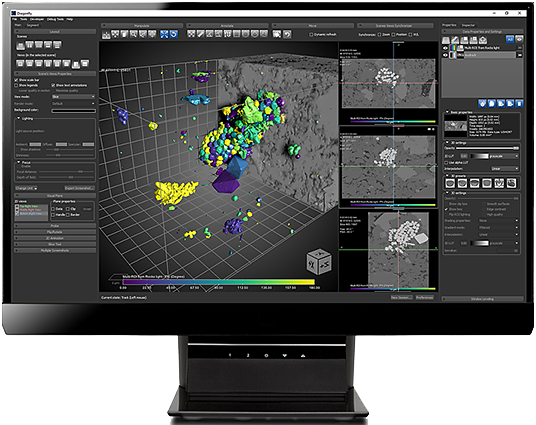Click the Background color swatch
The image size is (536, 425).
click(73, 111)
